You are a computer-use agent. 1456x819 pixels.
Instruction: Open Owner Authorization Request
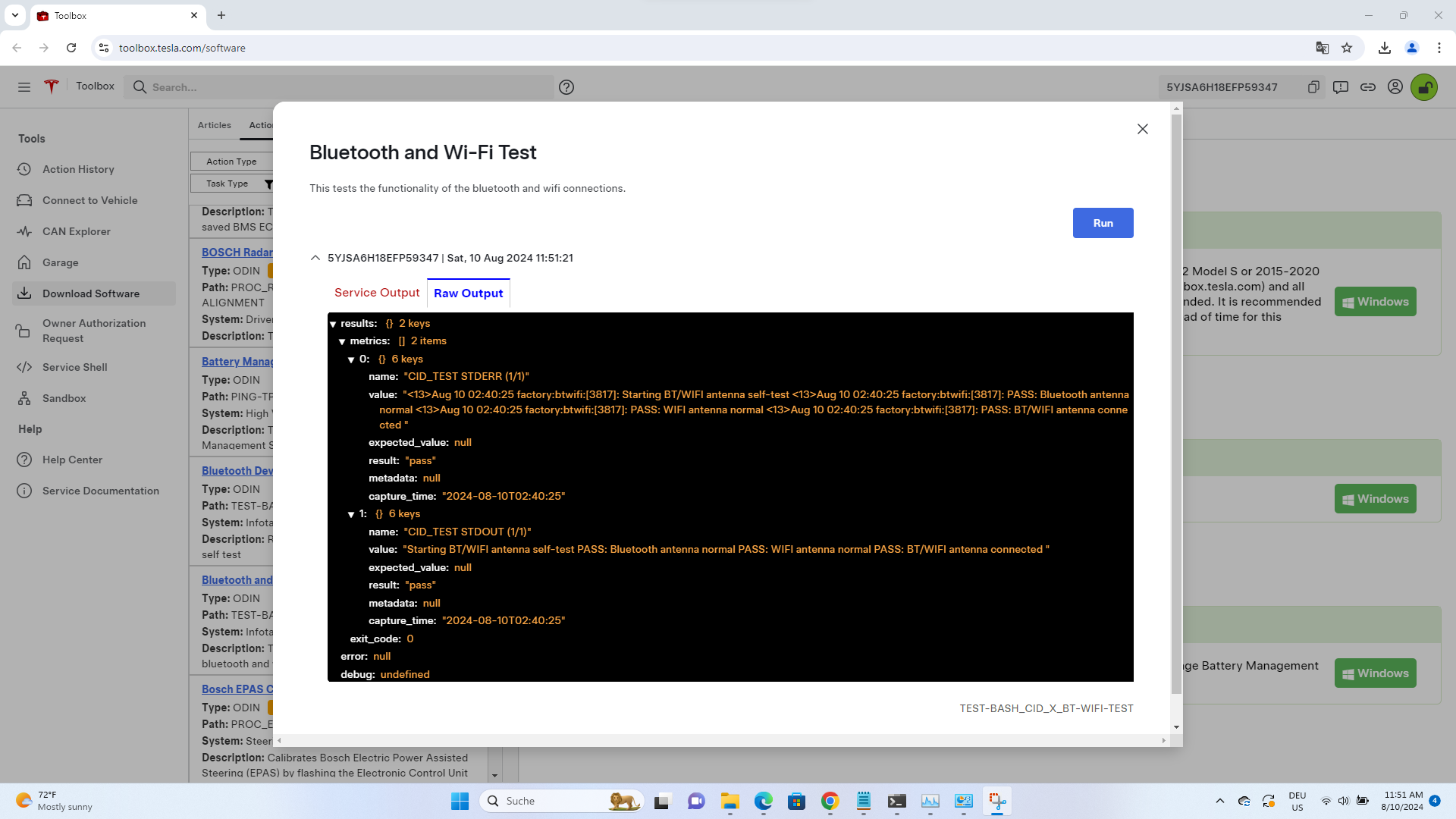coord(94,331)
